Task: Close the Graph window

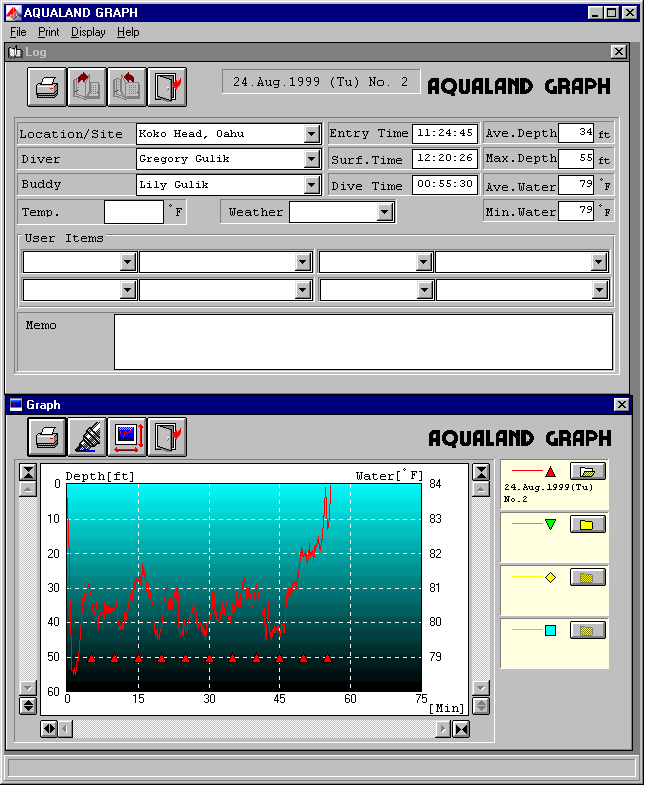Action: [621, 404]
